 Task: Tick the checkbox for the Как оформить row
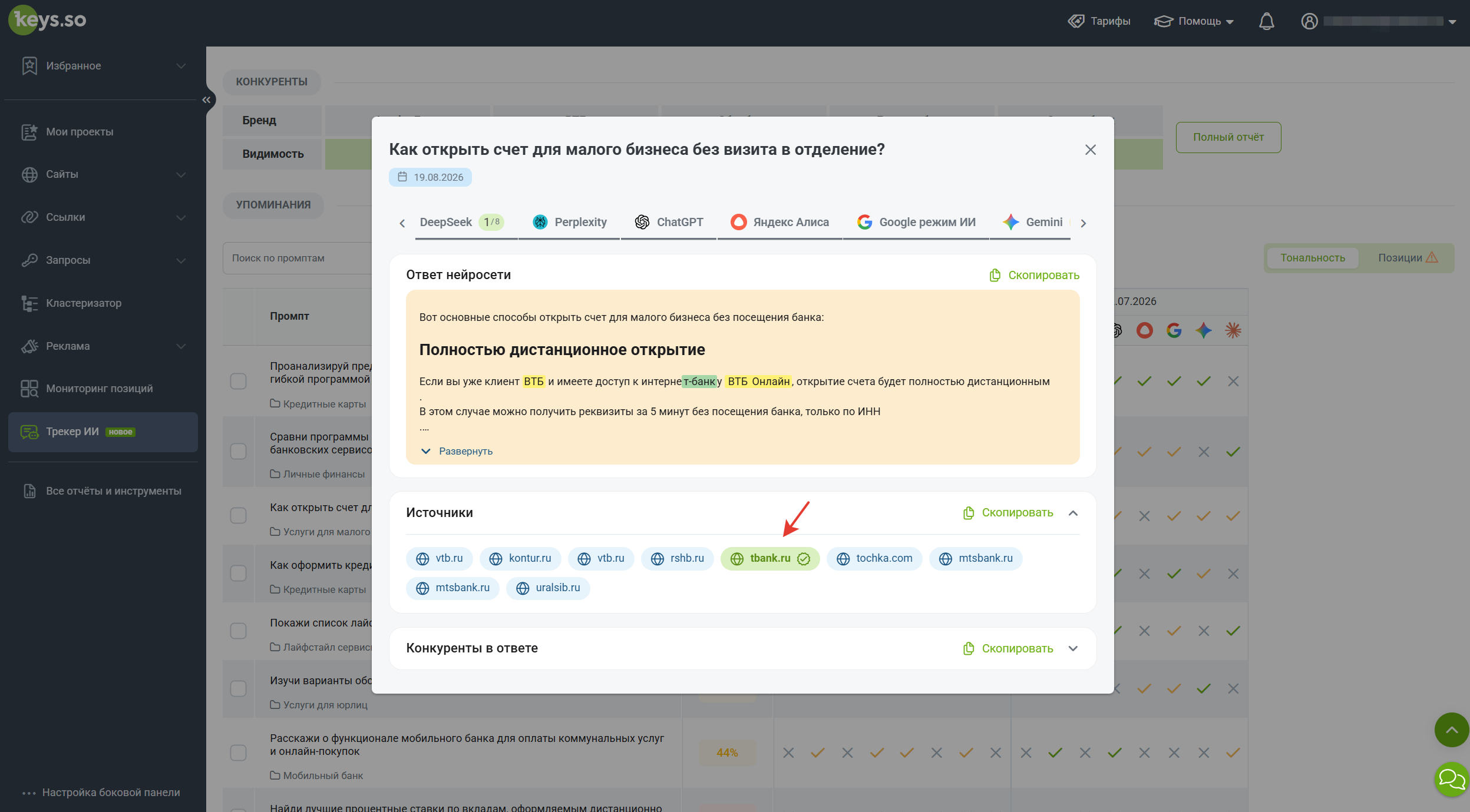click(x=238, y=574)
